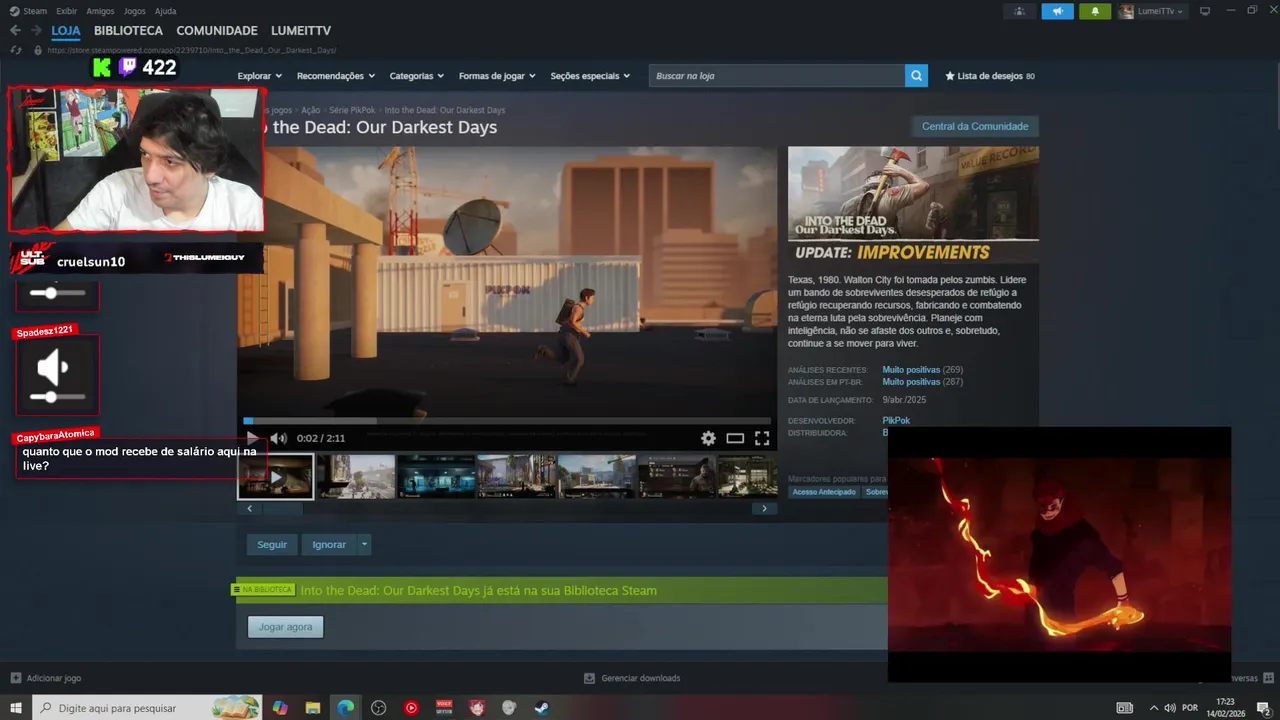The height and width of the screenshot is (720, 1280).
Task: Expand the Seções especiais dropdown
Action: tap(590, 76)
